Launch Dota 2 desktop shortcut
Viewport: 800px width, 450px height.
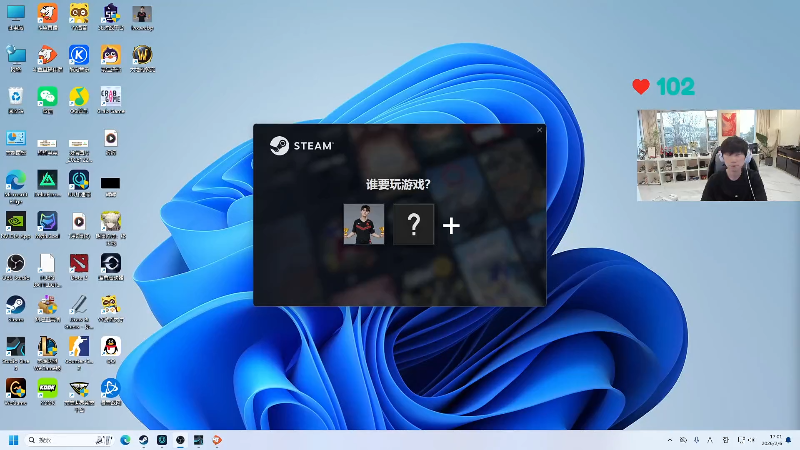(x=79, y=267)
